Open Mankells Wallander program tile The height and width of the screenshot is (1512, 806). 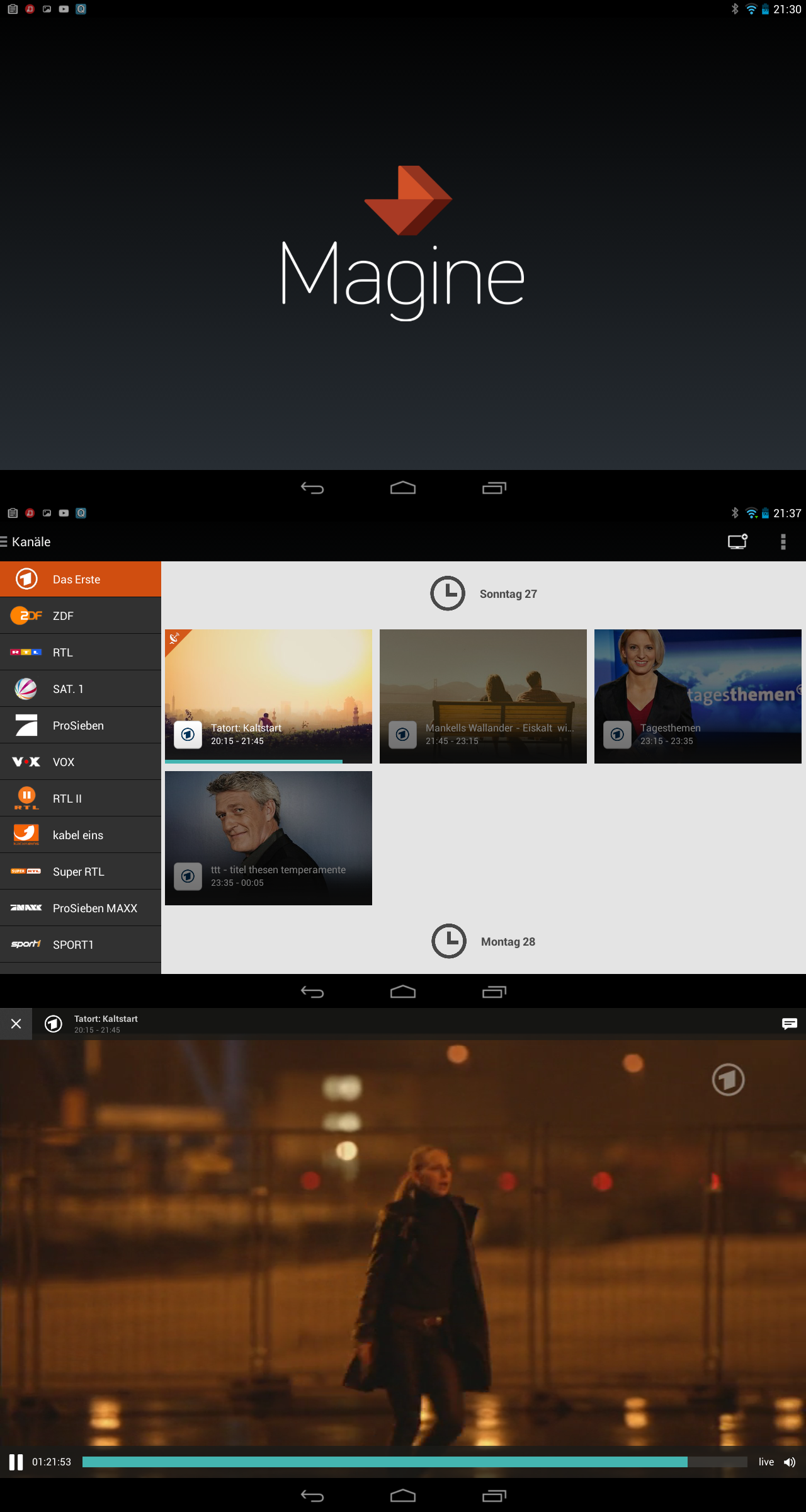[x=483, y=696]
